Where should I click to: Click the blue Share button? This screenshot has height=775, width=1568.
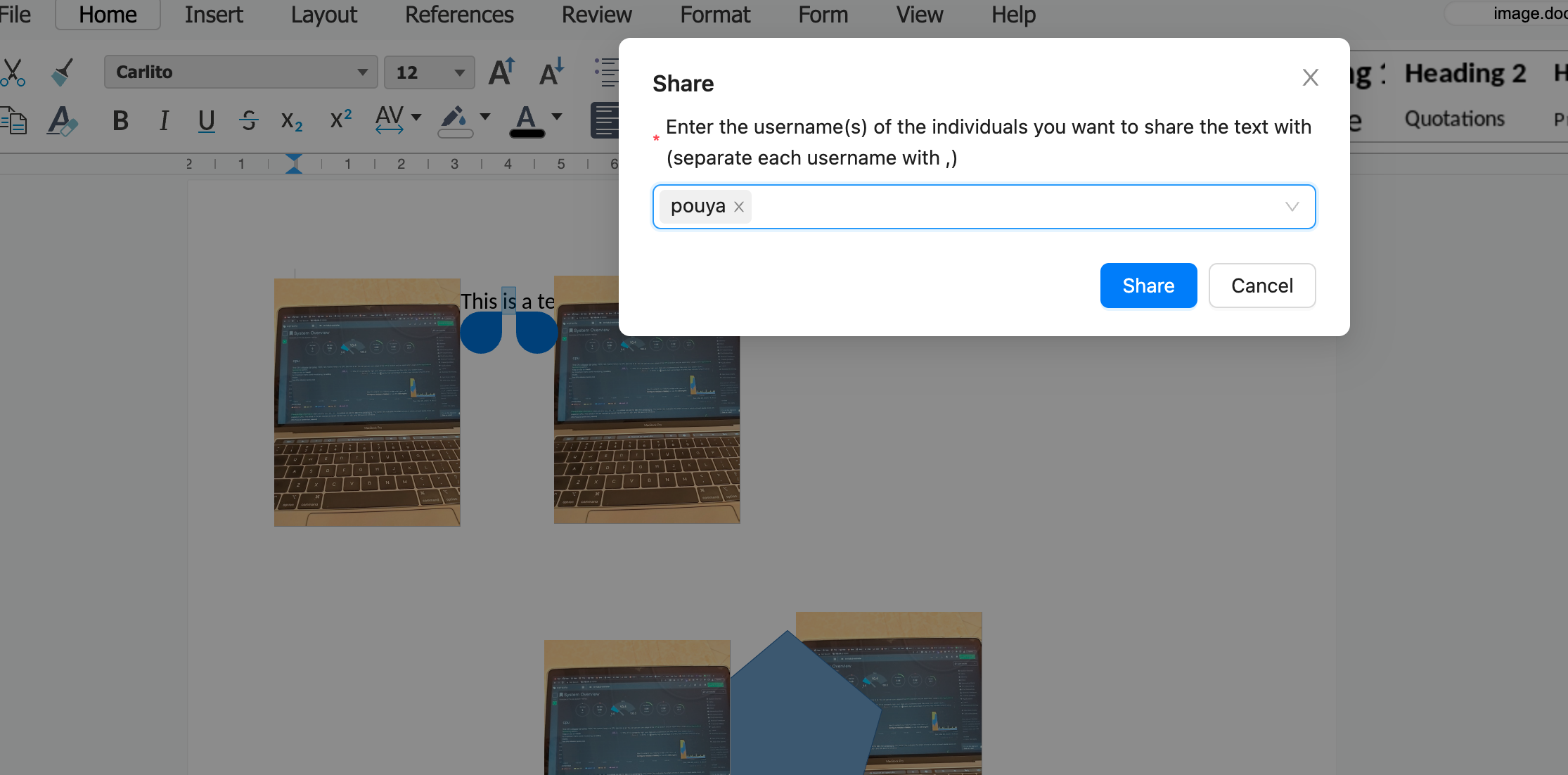(x=1148, y=286)
